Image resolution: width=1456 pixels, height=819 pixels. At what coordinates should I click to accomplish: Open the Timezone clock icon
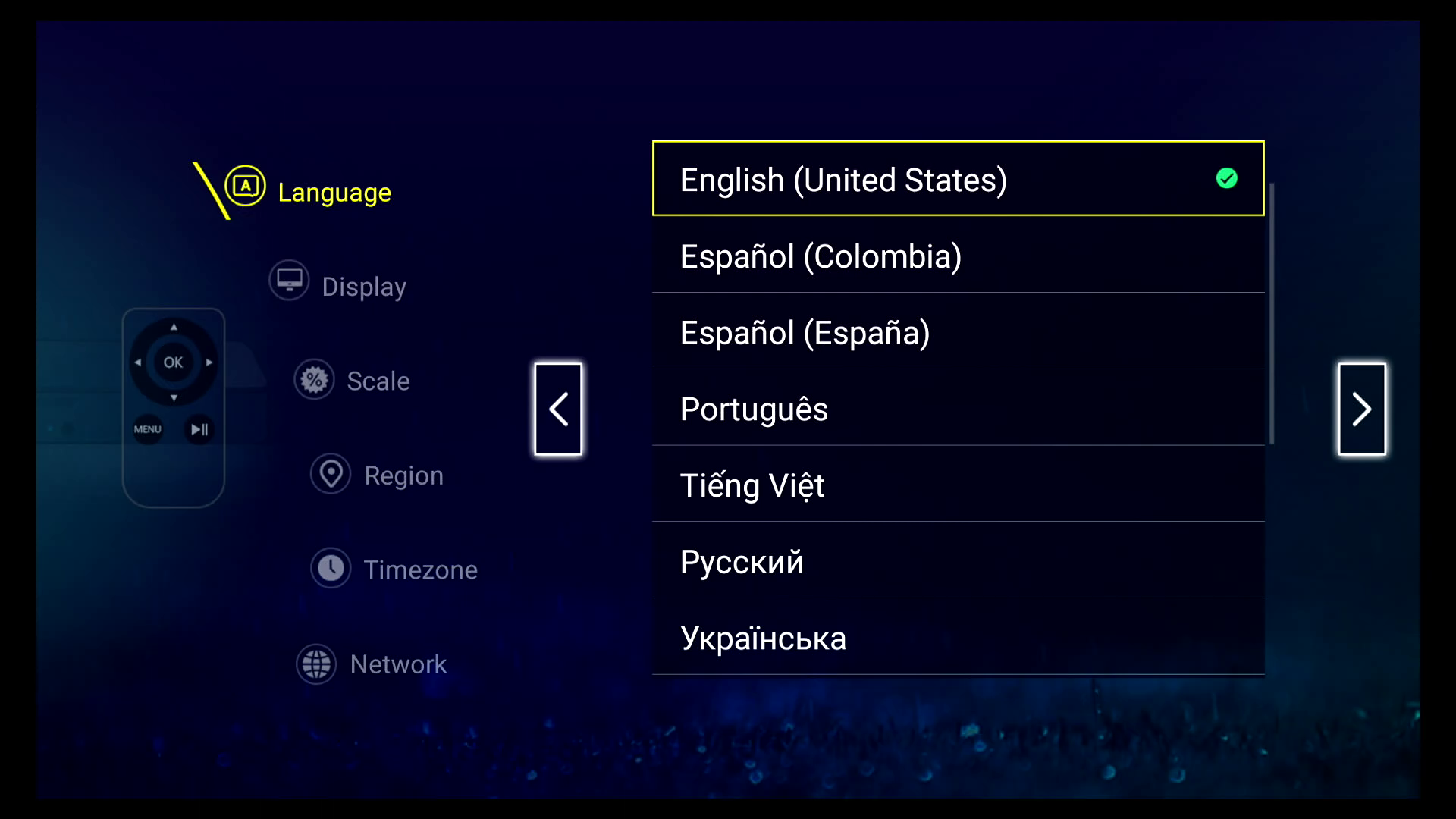click(331, 568)
